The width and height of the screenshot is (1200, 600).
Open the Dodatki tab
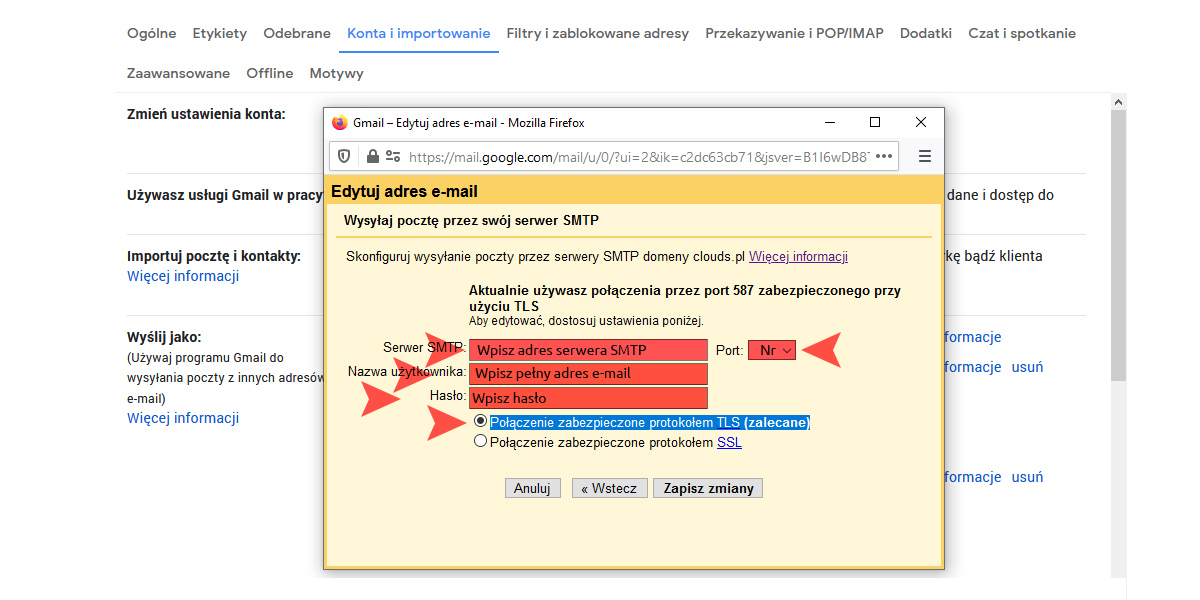click(926, 33)
